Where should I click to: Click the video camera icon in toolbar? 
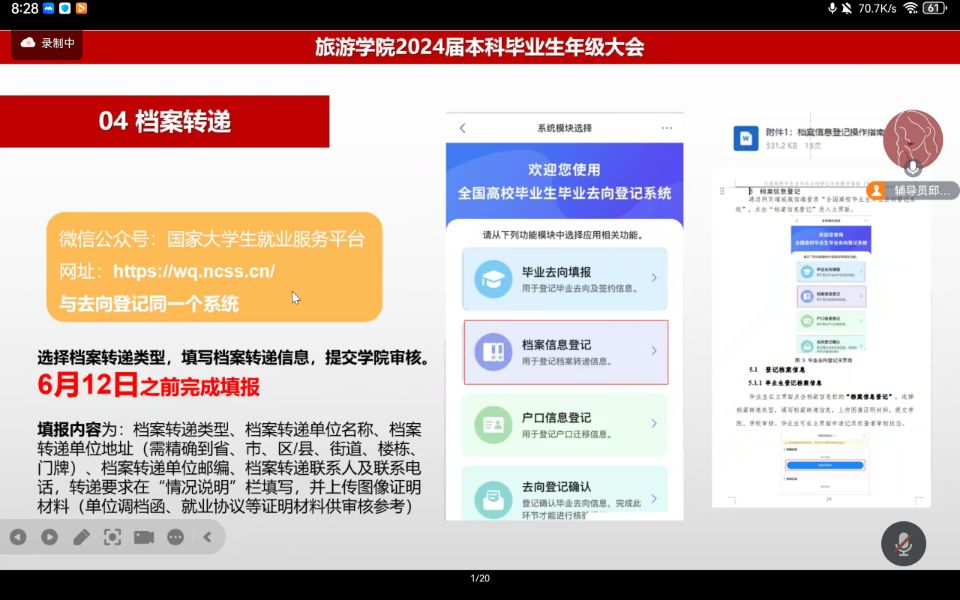click(x=144, y=537)
